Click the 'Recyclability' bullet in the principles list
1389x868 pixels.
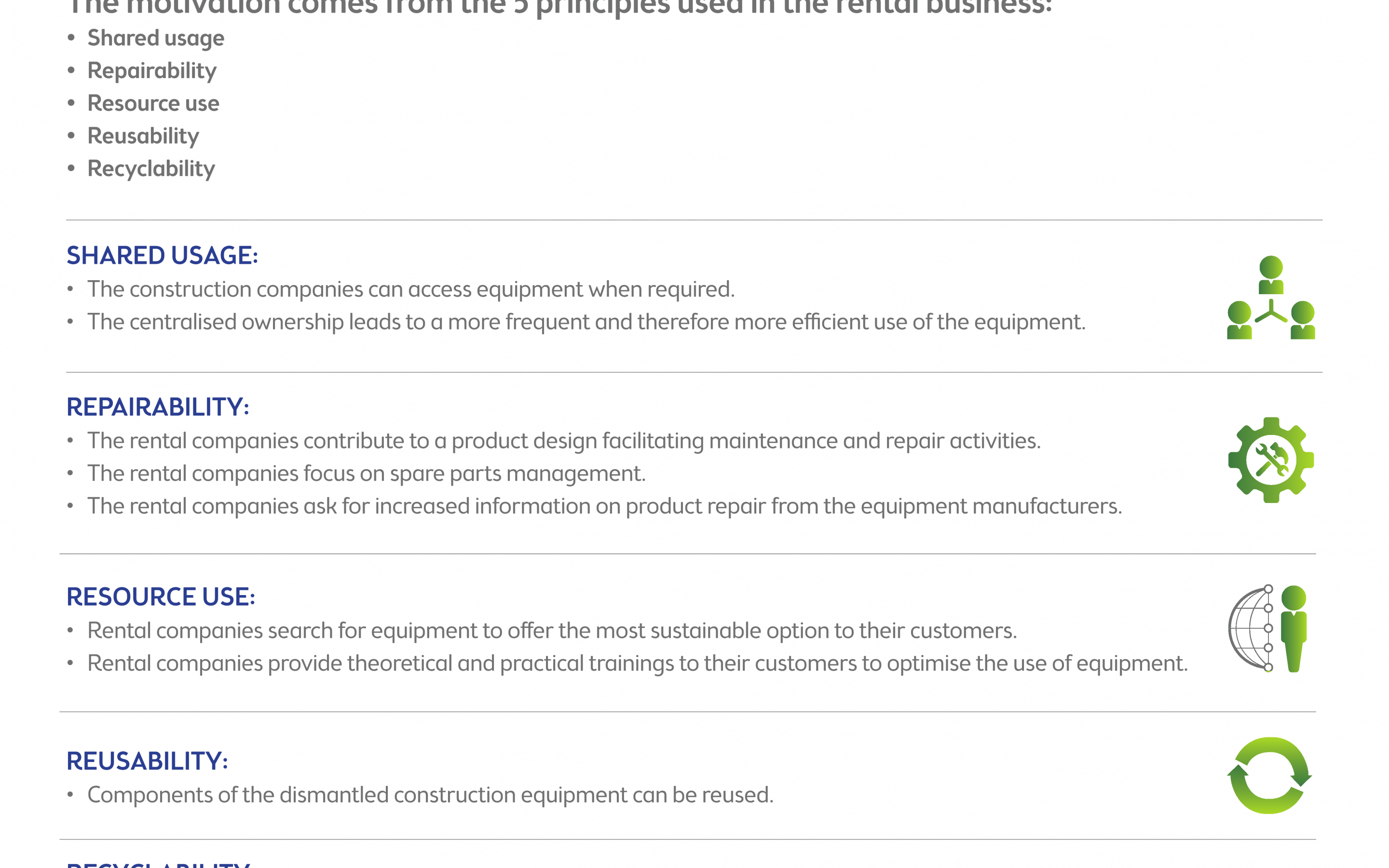(151, 169)
